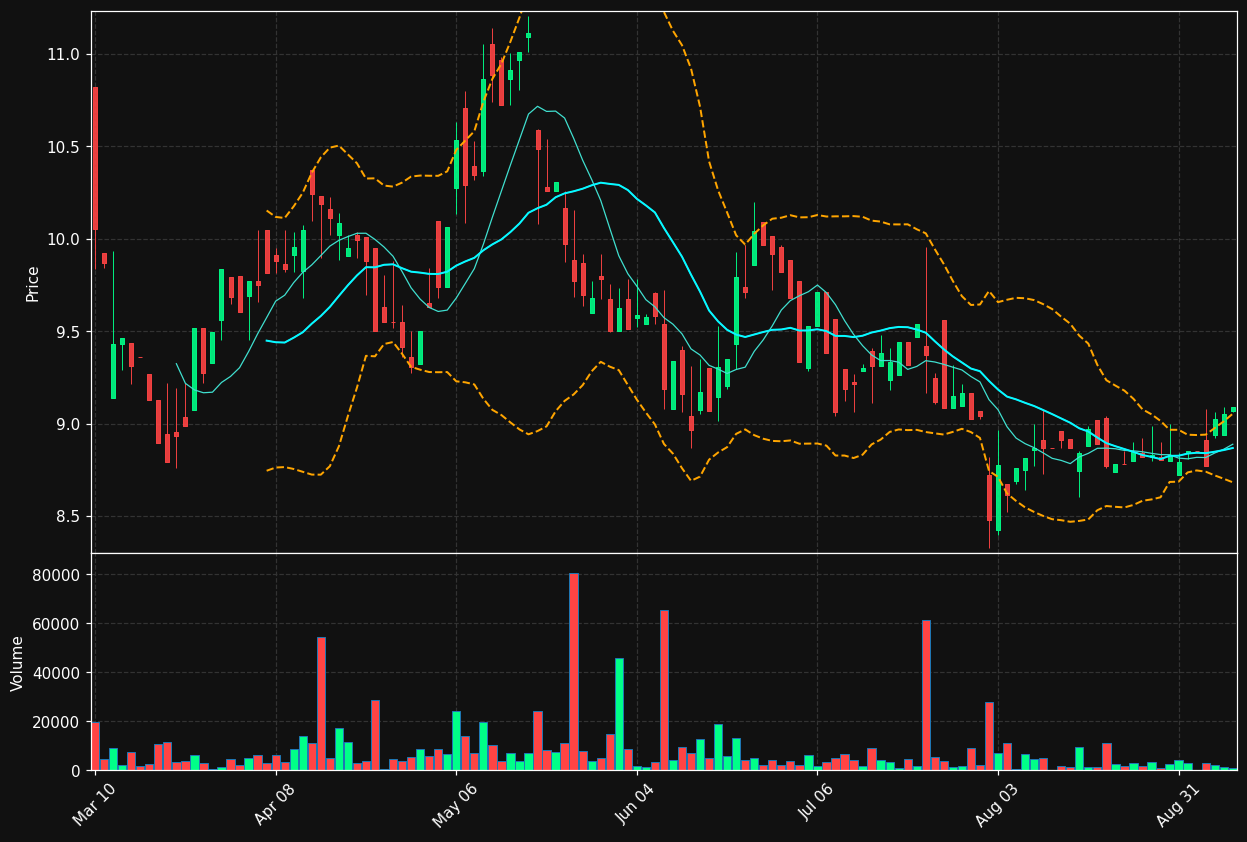
Task: Click the tallest red volume bar reaching 80000
Action: [574, 672]
